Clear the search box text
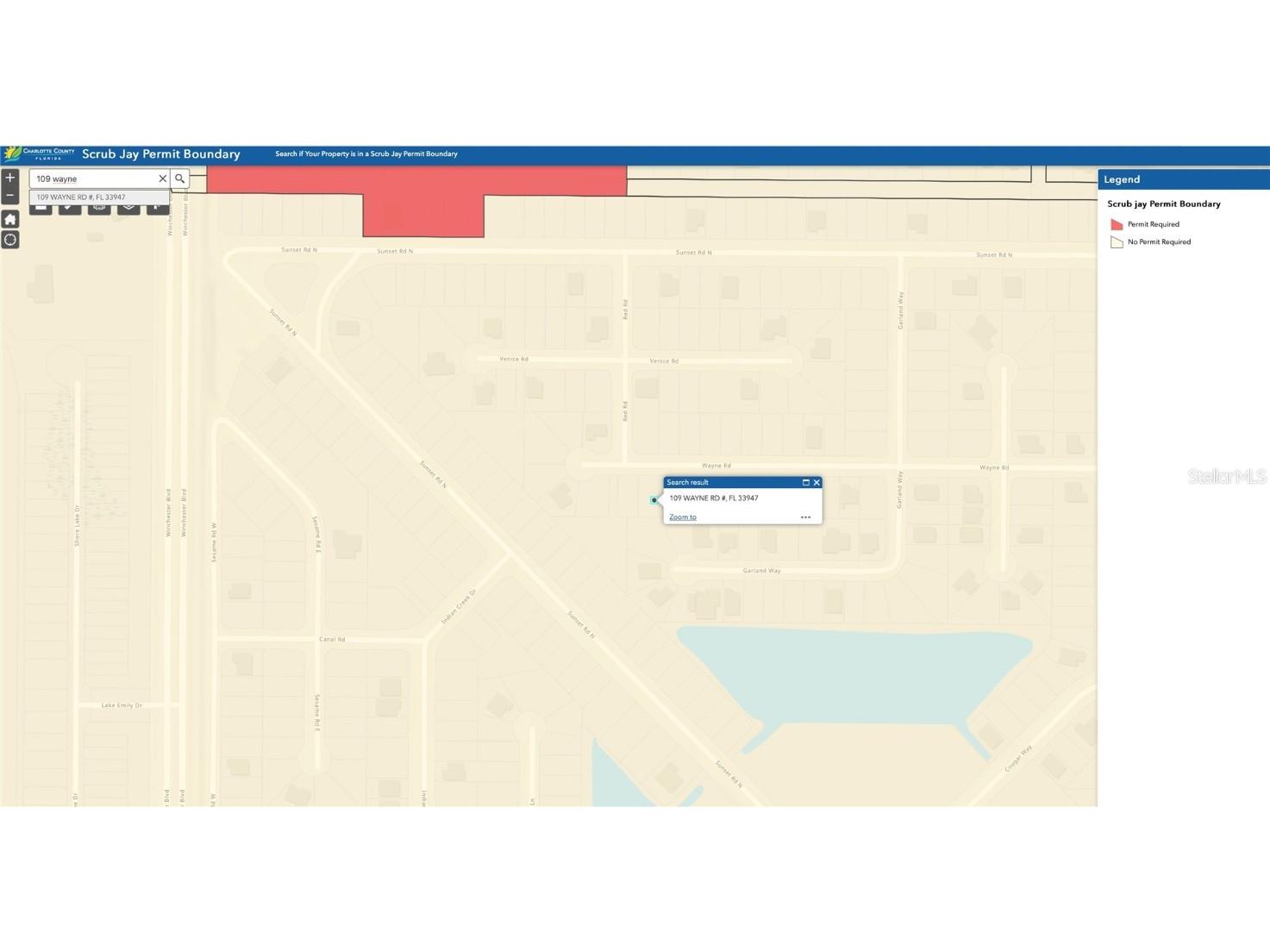The image size is (1270, 952). [x=162, y=178]
